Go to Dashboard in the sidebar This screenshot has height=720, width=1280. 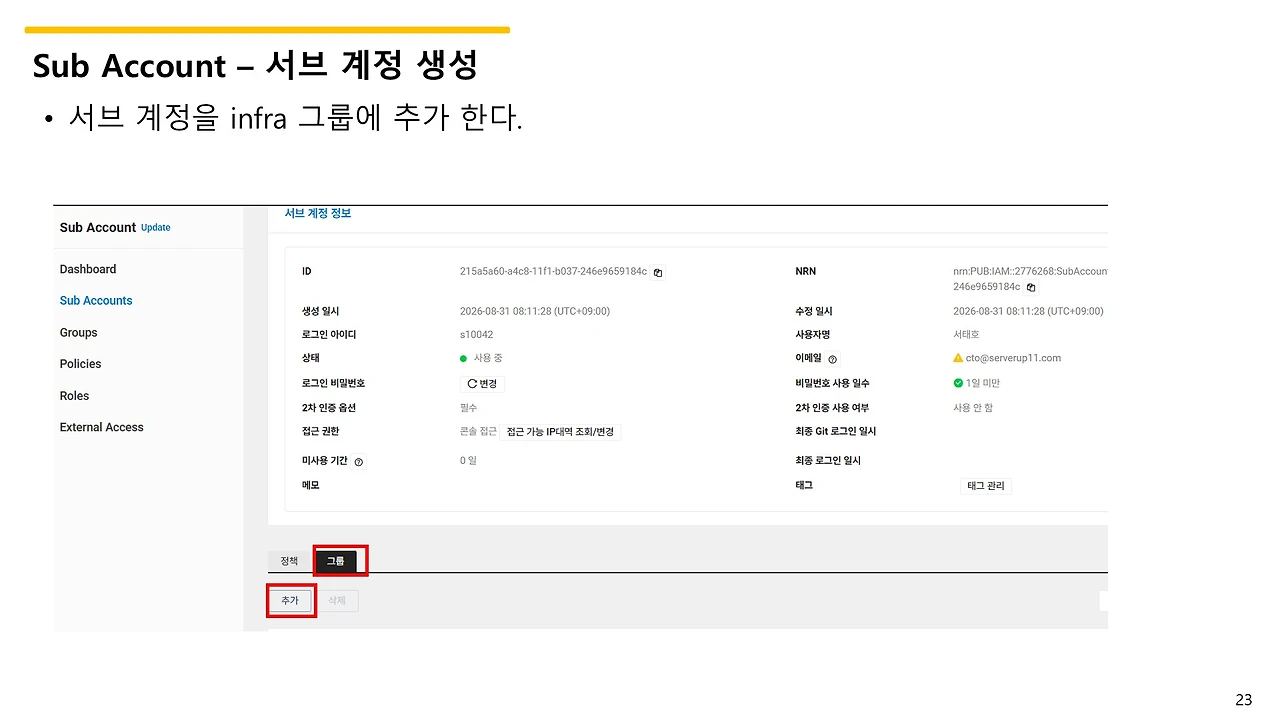click(x=88, y=269)
